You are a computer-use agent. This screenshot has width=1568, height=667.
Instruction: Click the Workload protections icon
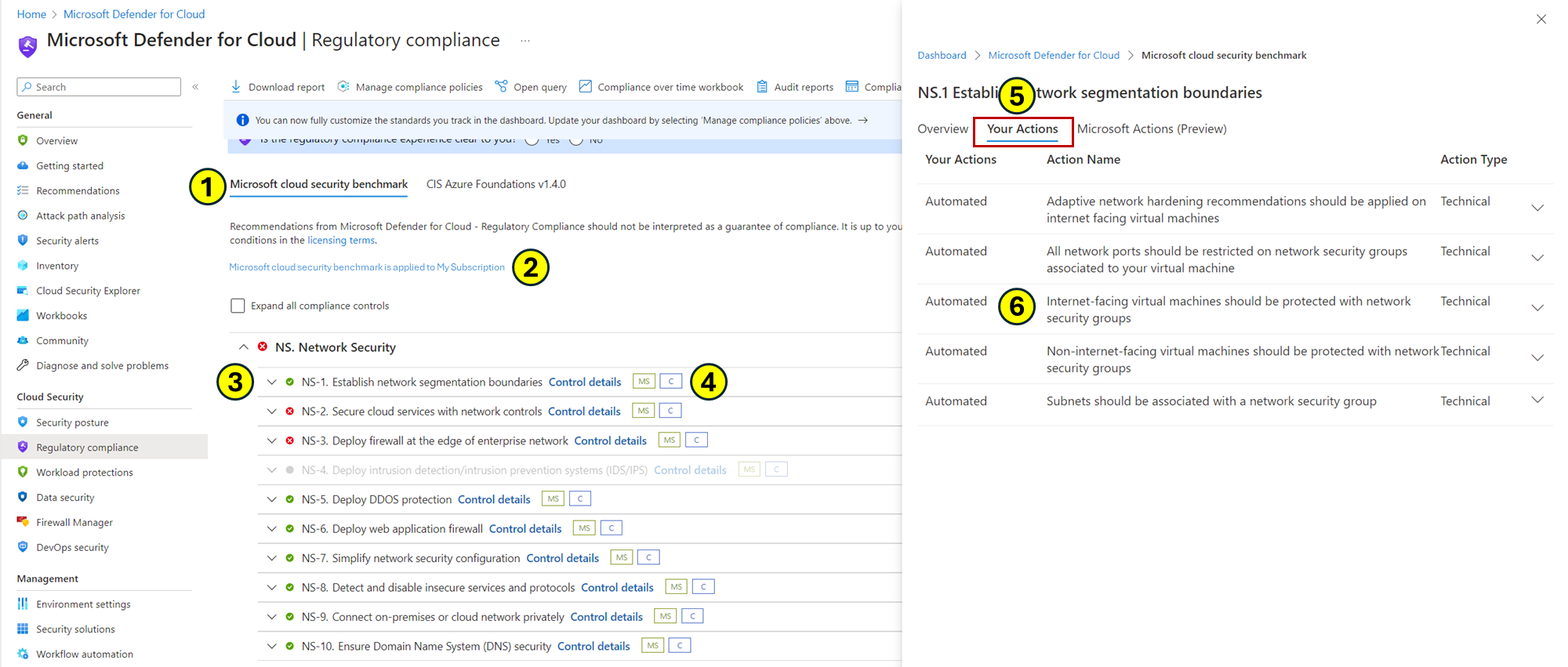[23, 472]
